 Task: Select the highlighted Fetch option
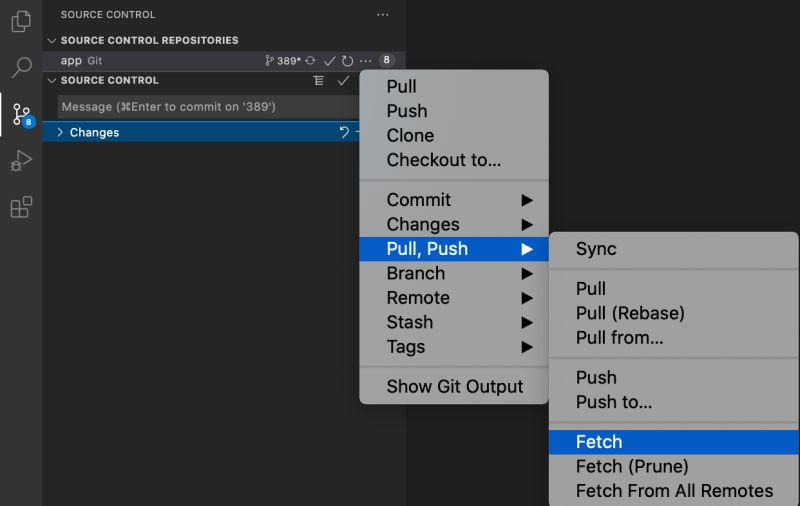pos(673,442)
